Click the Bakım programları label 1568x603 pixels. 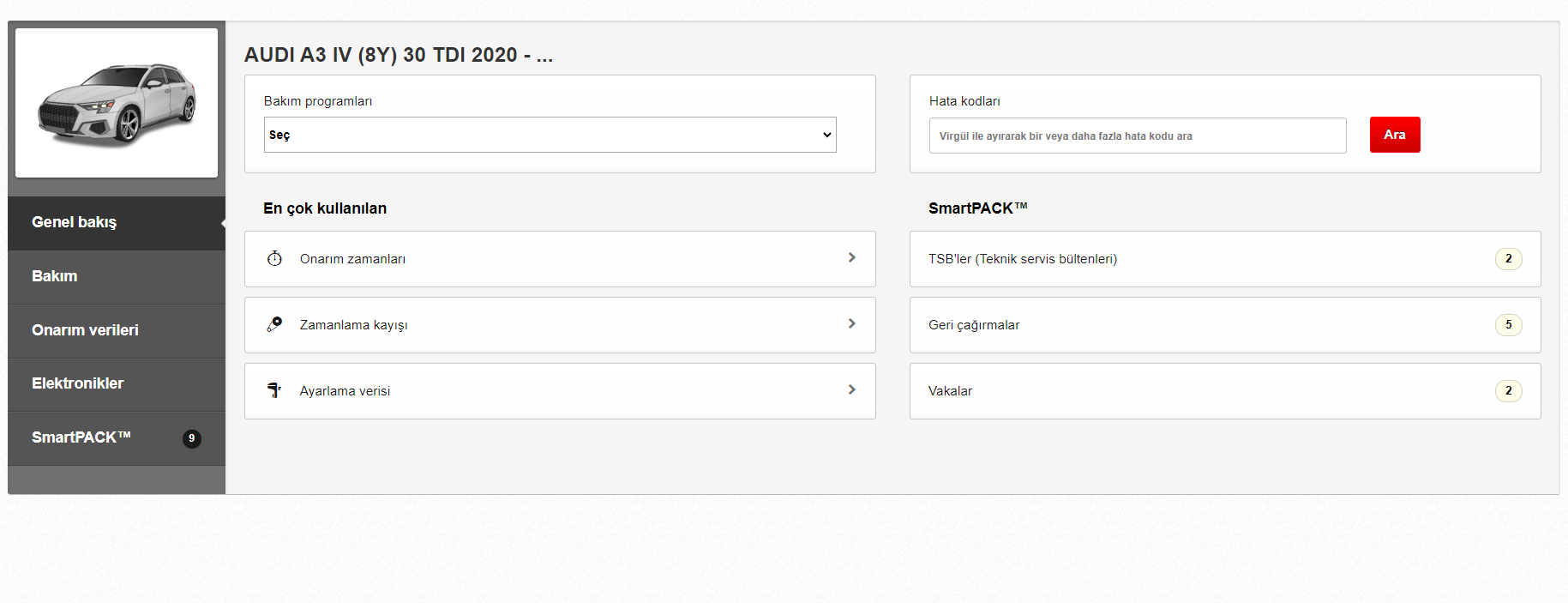318,101
